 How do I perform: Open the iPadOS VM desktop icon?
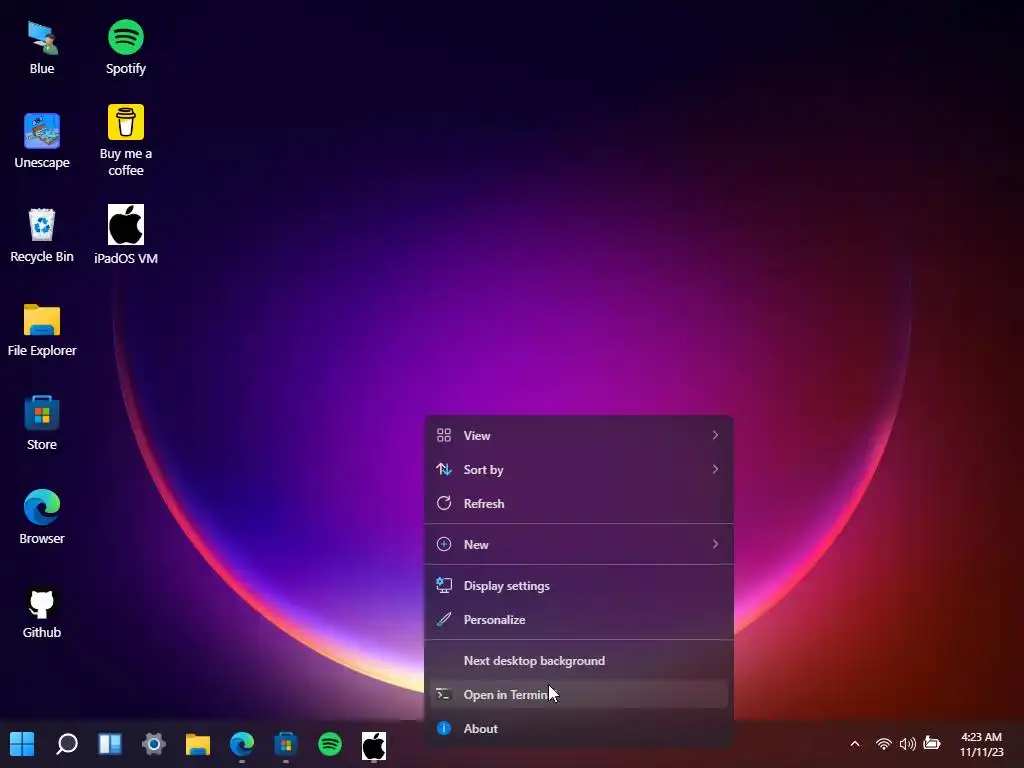125,235
